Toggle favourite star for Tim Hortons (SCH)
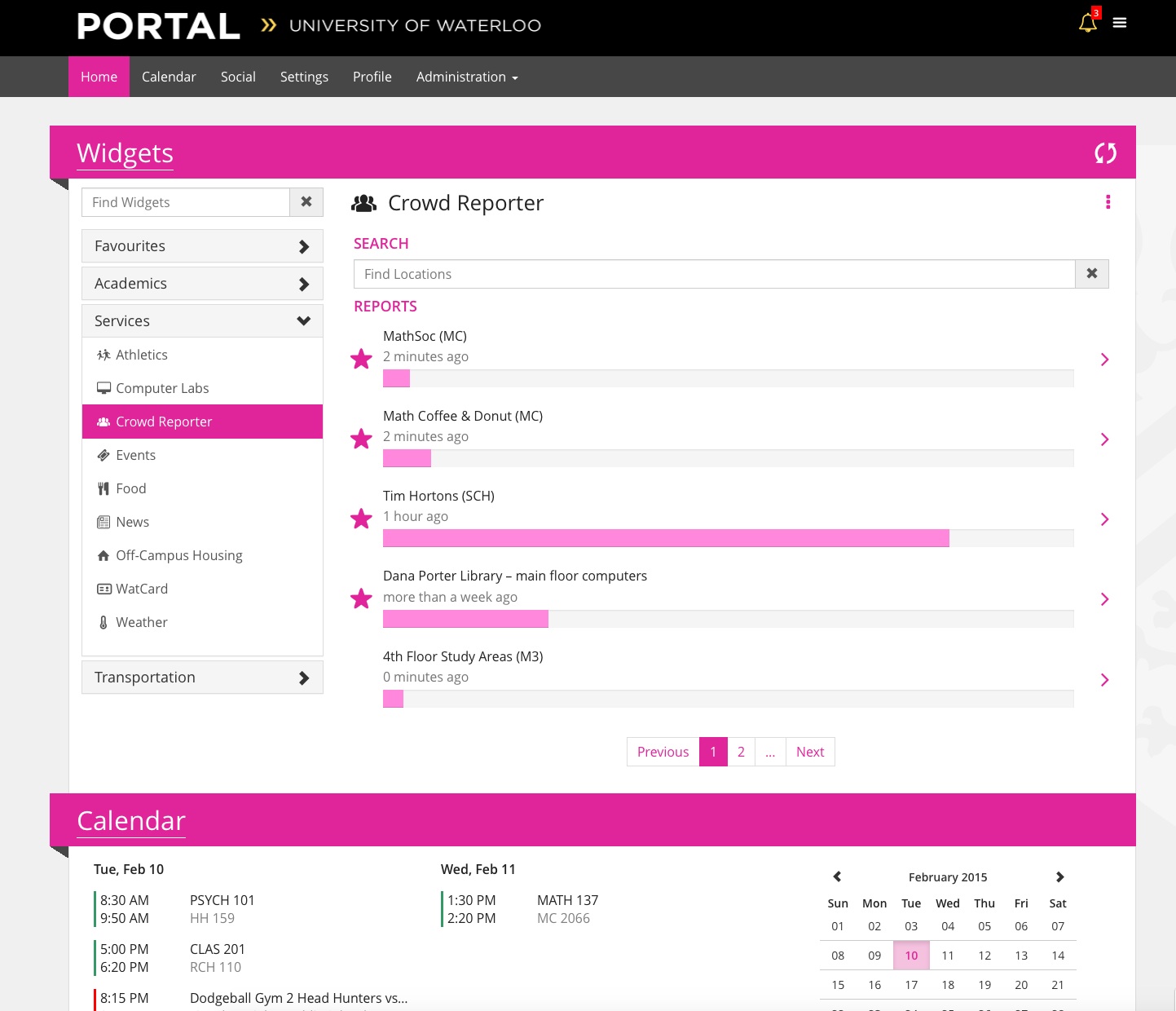This screenshot has height=1011, width=1176. point(361,519)
